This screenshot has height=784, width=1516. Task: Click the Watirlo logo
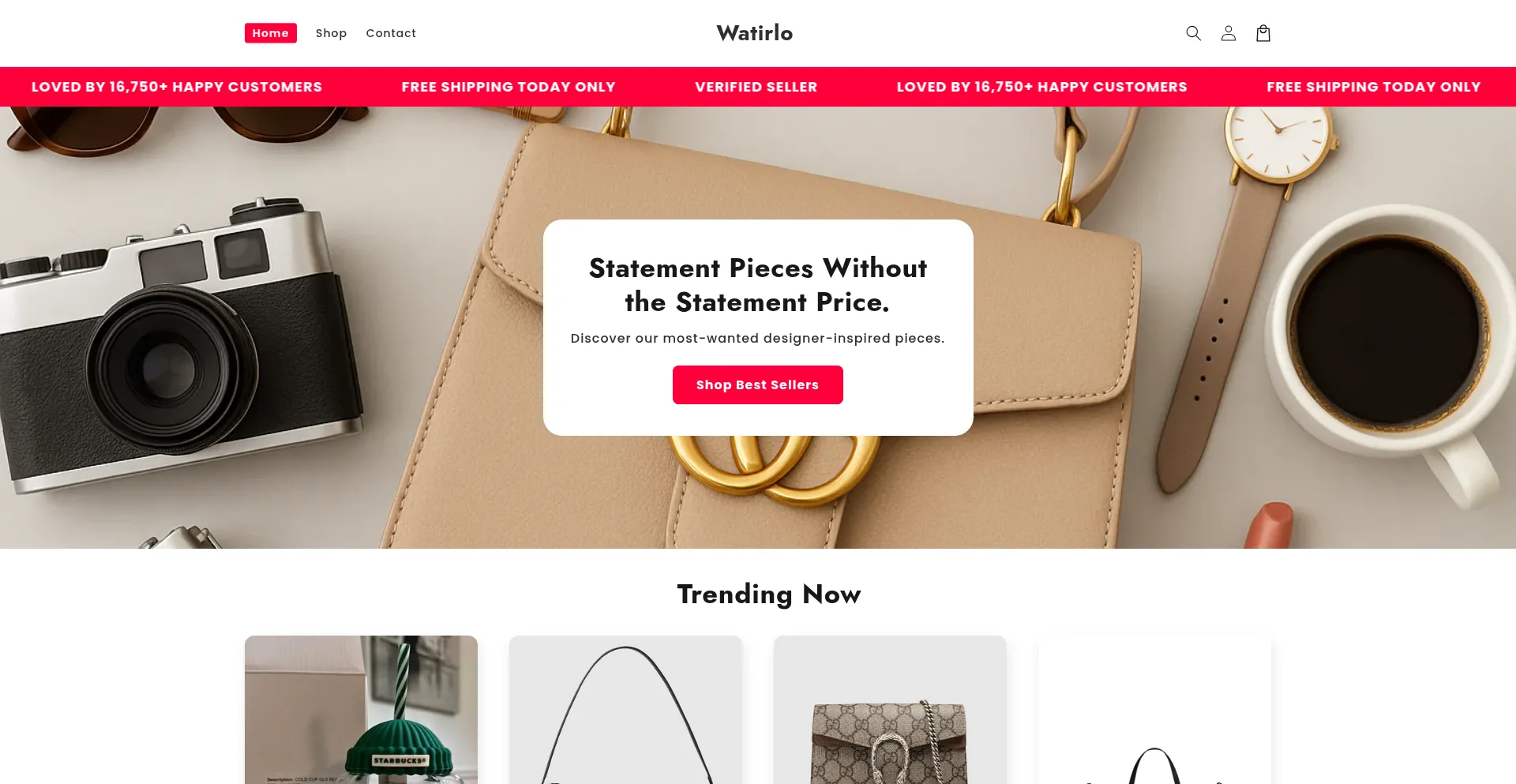pyautogui.click(x=755, y=33)
